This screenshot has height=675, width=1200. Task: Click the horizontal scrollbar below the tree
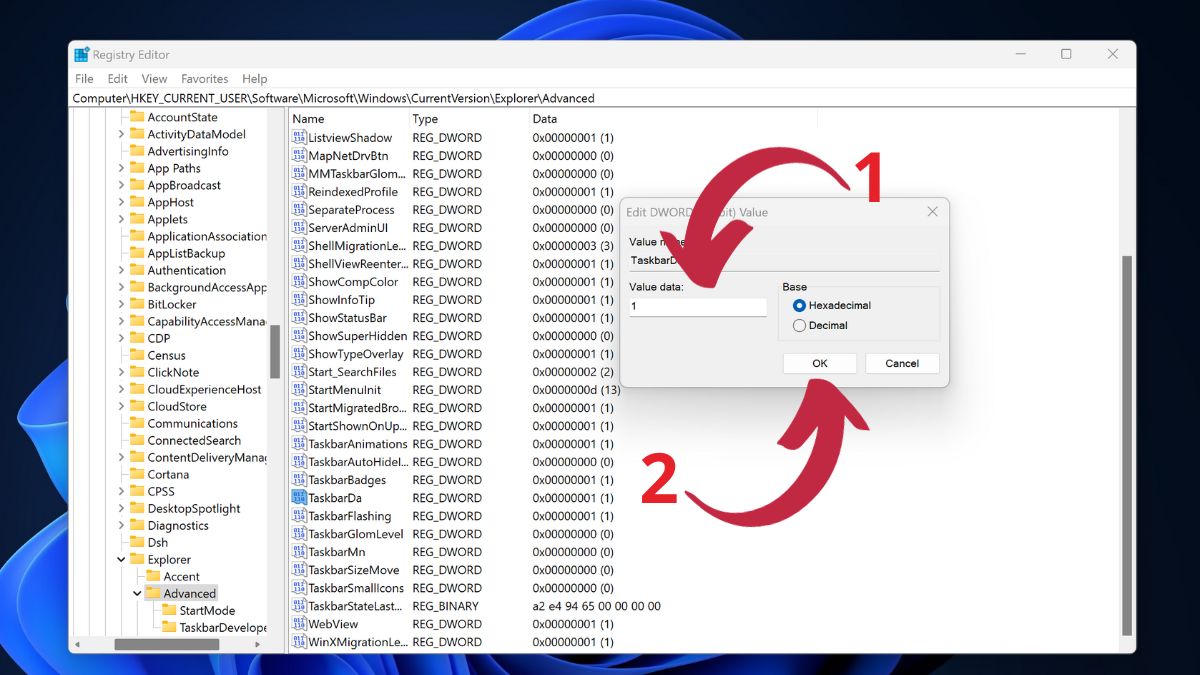(x=165, y=644)
